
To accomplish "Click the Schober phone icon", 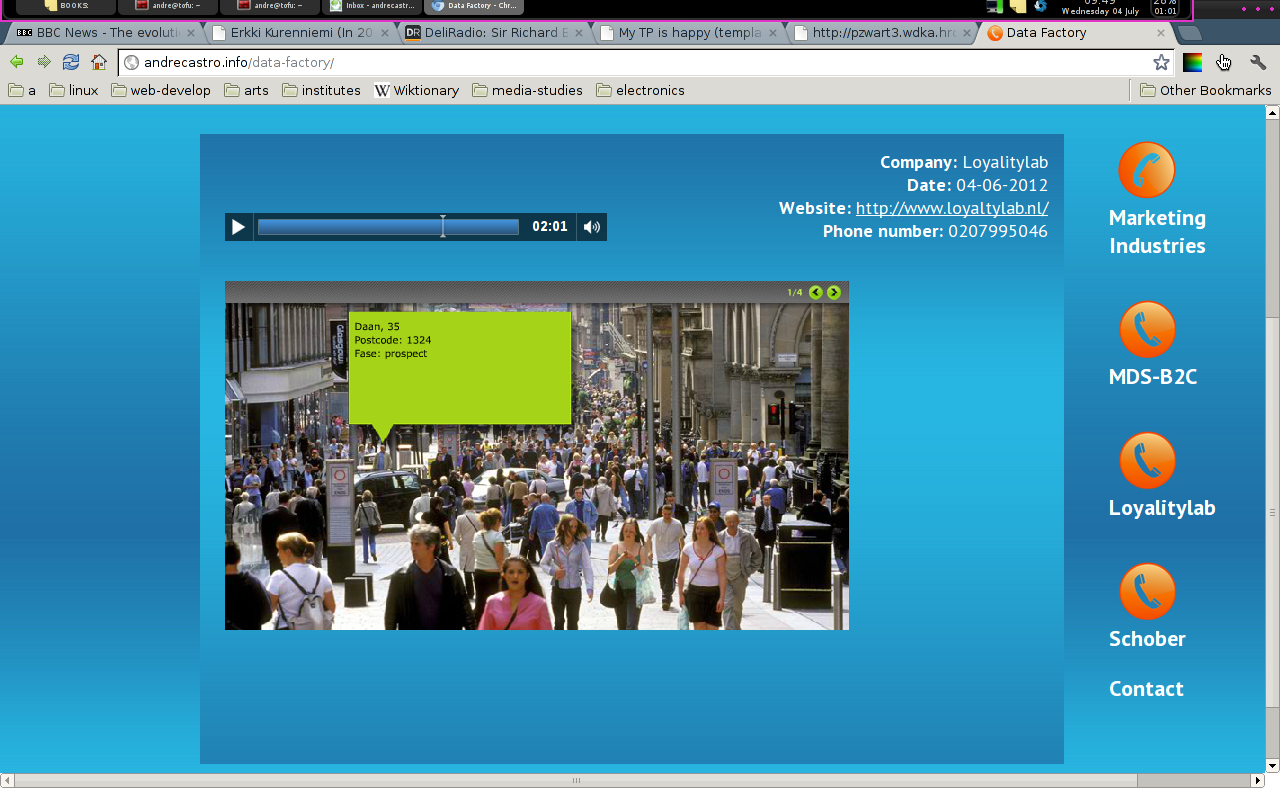I will [x=1147, y=592].
